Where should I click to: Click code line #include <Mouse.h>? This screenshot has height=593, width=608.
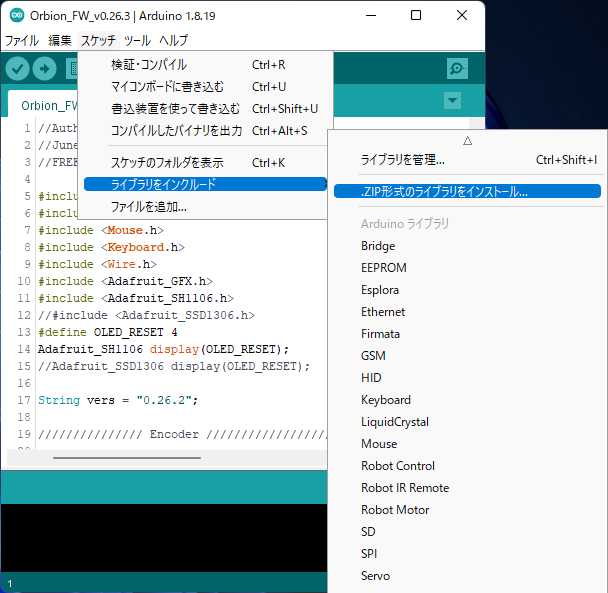tap(101, 230)
